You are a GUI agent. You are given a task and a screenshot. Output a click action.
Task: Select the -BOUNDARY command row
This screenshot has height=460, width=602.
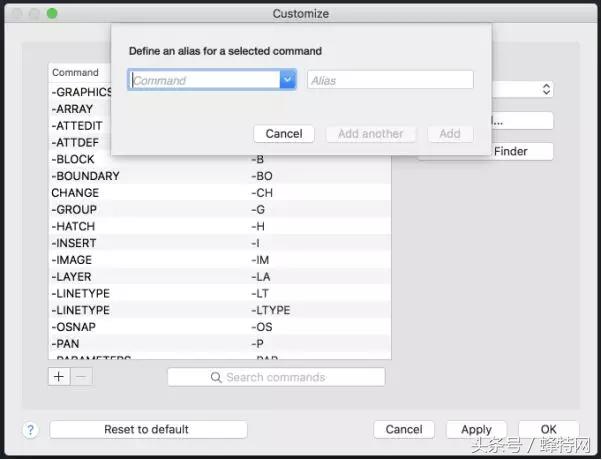[x=220, y=176]
